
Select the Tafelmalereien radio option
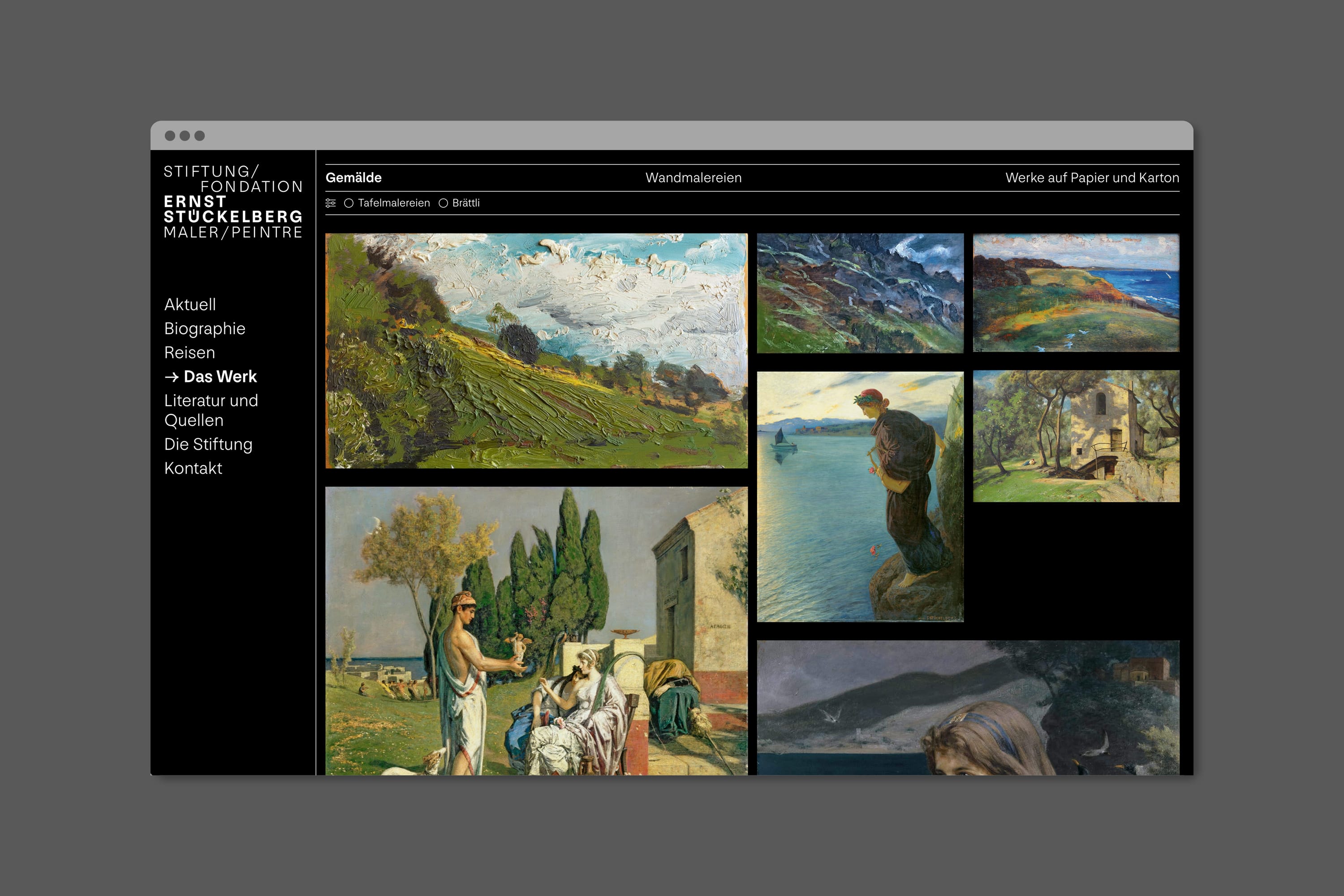349,203
